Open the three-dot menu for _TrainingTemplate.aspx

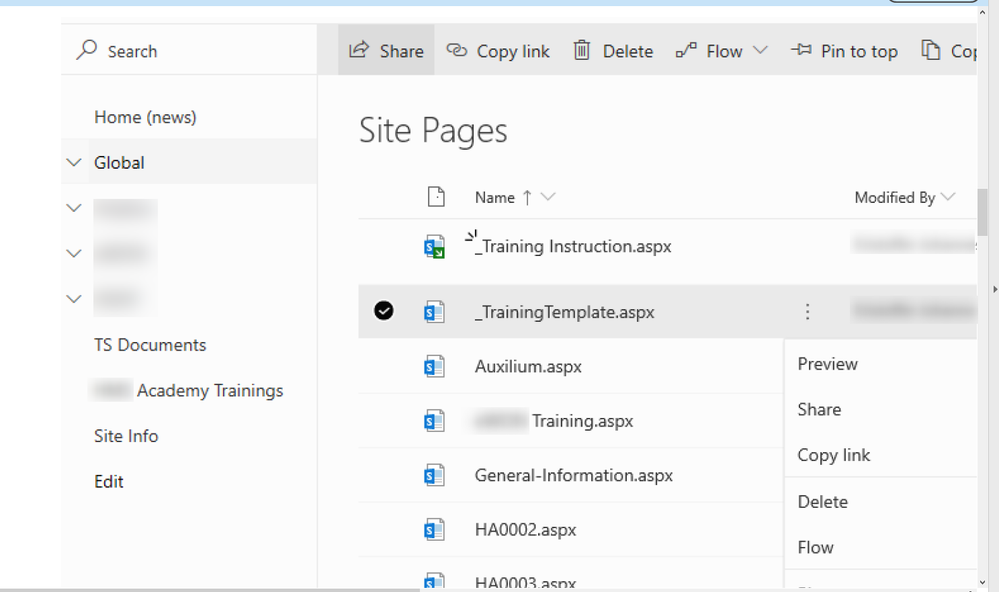tap(807, 312)
